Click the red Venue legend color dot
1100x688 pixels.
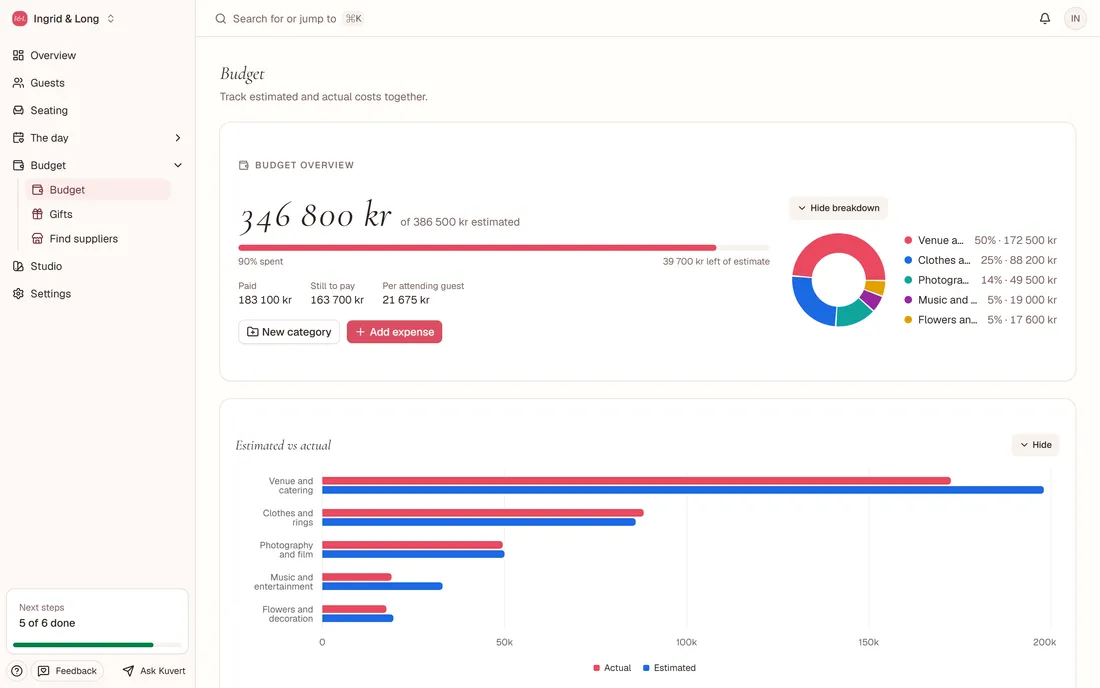pyautogui.click(x=908, y=241)
